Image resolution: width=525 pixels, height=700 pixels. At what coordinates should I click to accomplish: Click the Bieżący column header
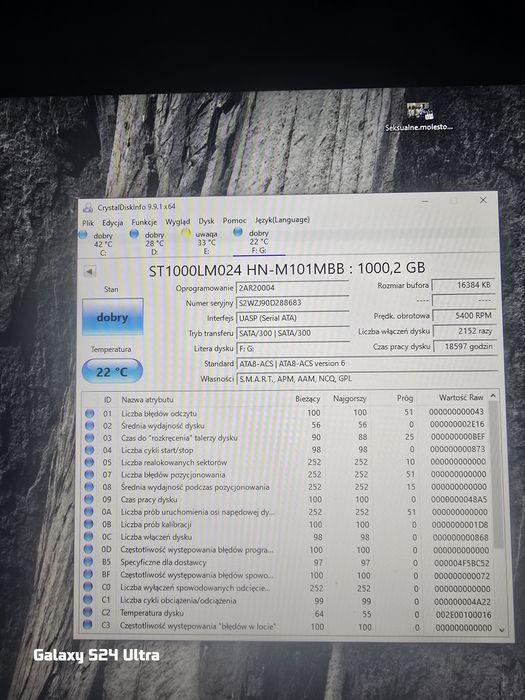pos(308,399)
